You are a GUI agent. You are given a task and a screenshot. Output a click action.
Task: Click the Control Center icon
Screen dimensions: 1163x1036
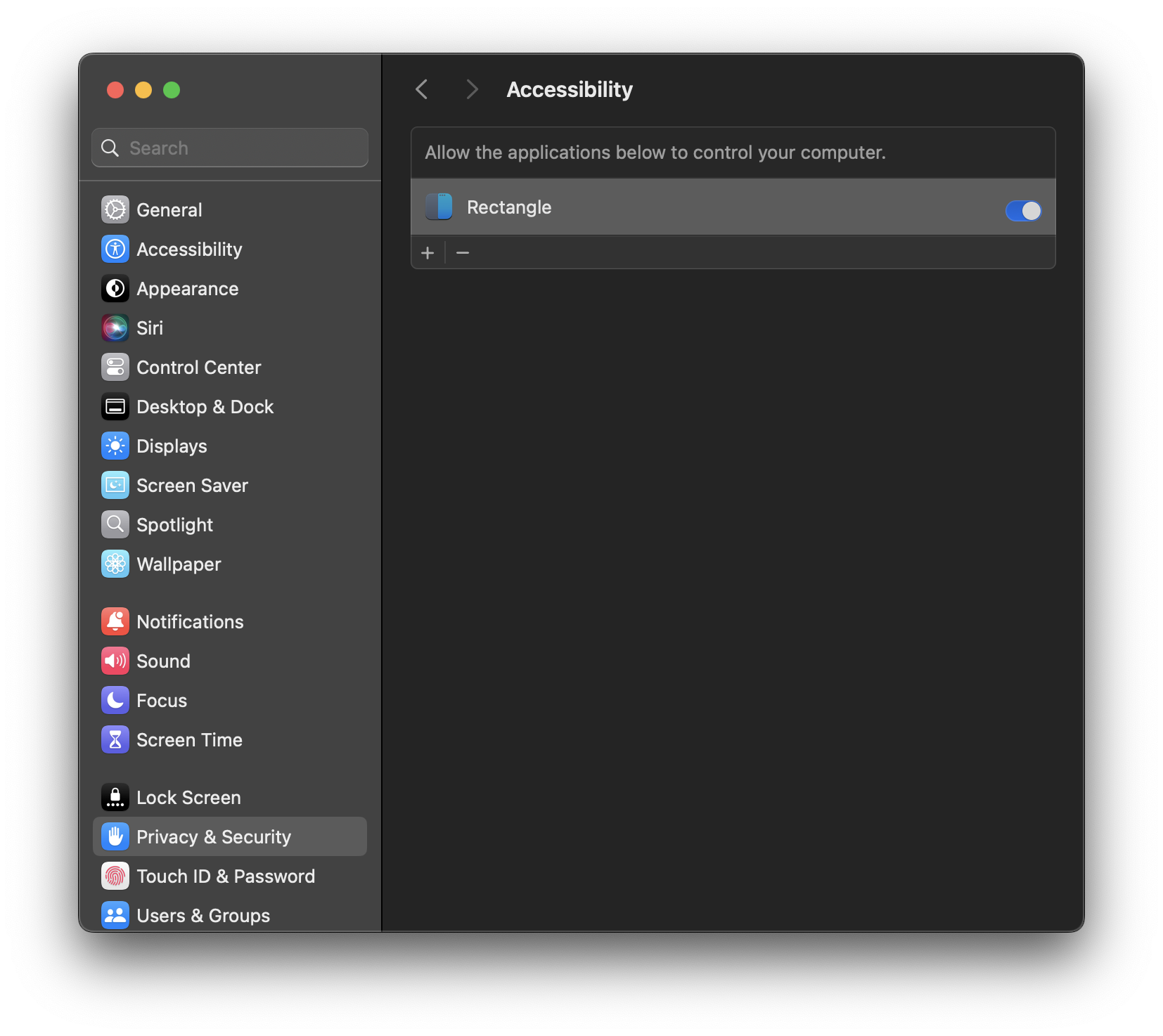click(115, 367)
